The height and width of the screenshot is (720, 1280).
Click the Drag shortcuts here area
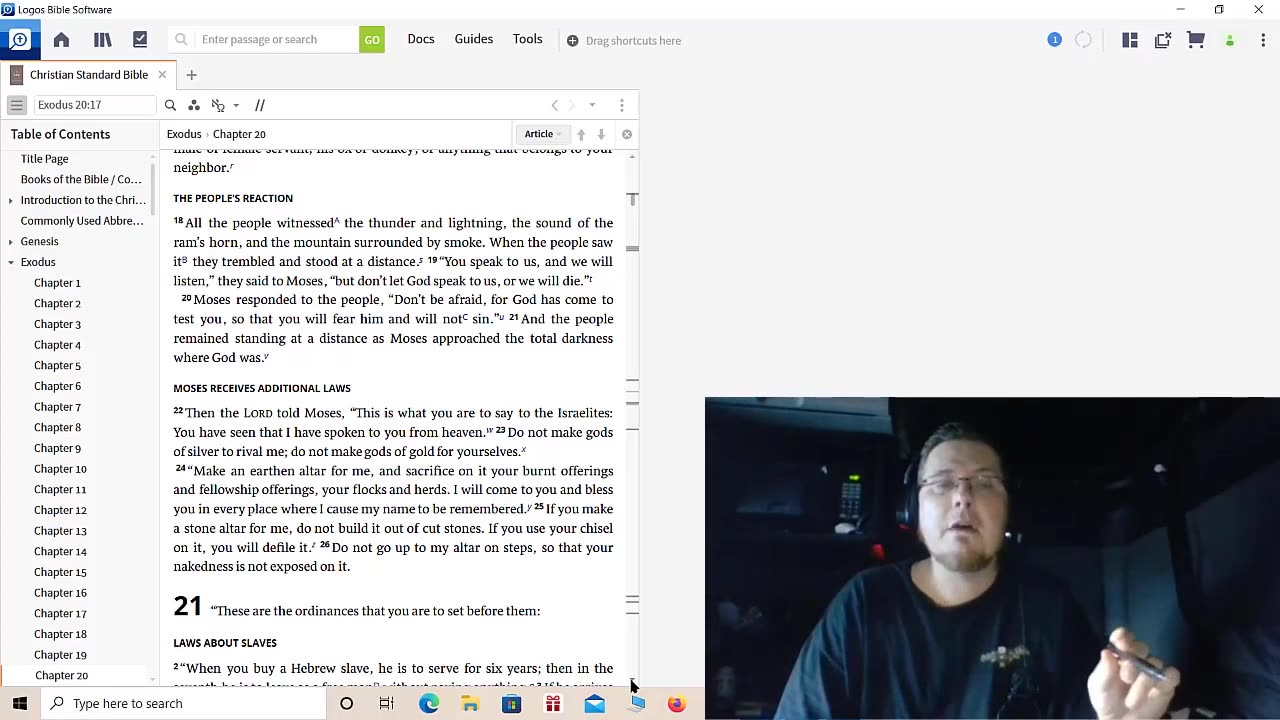[x=624, y=41]
